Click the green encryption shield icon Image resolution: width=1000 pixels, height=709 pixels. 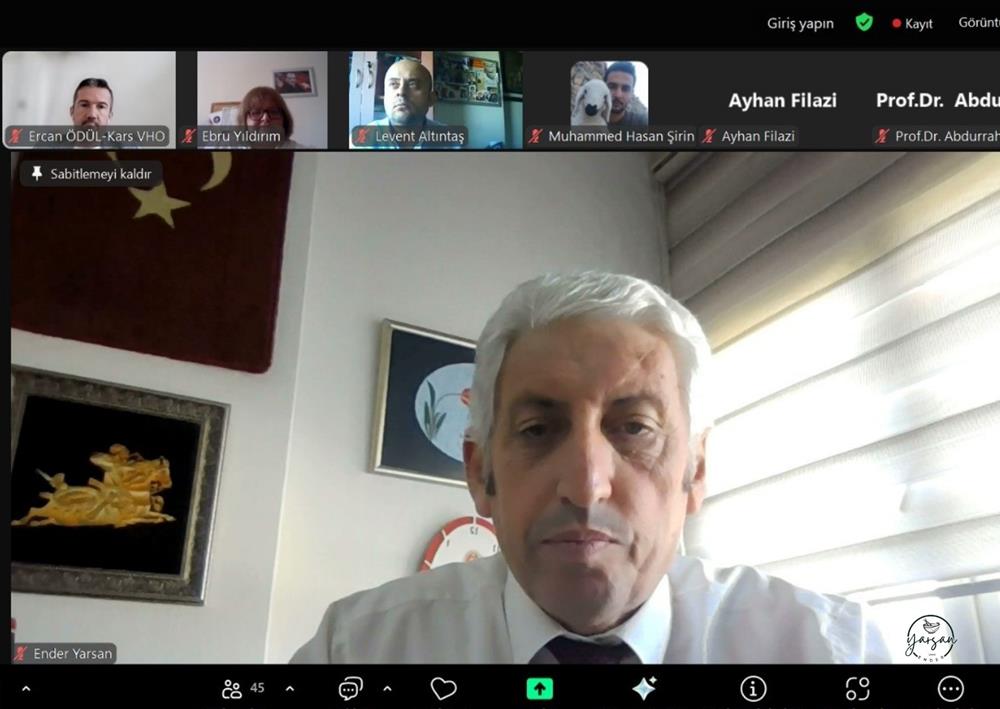[864, 22]
